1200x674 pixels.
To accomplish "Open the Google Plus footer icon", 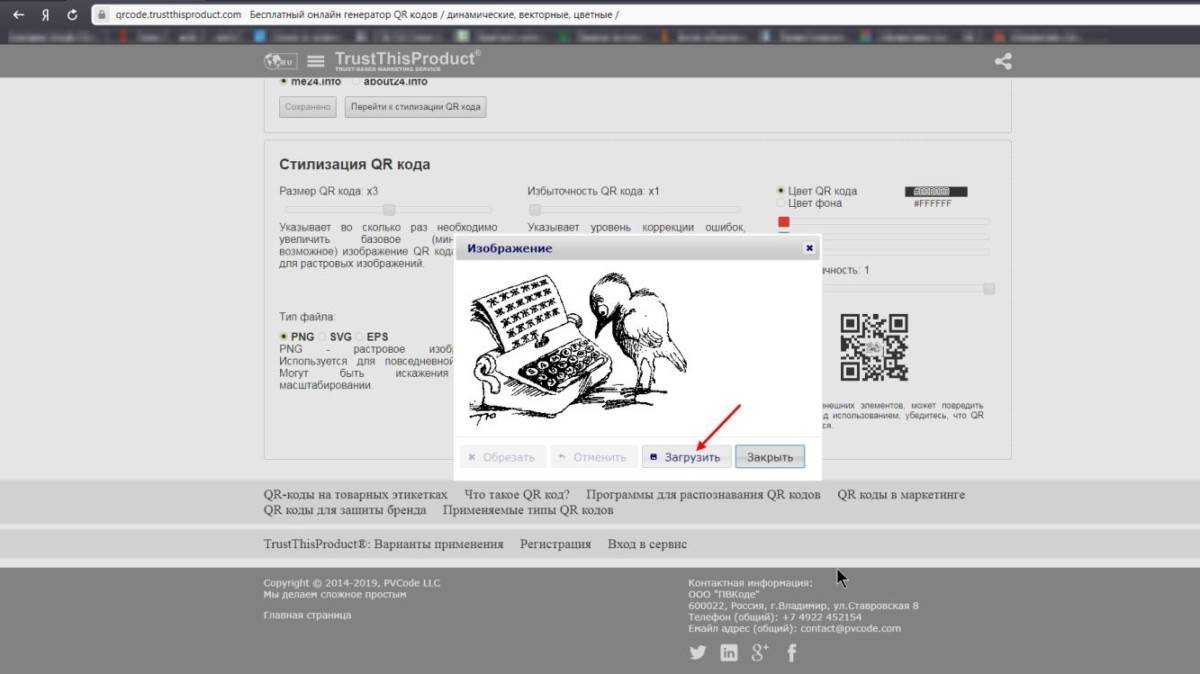I will (x=760, y=653).
